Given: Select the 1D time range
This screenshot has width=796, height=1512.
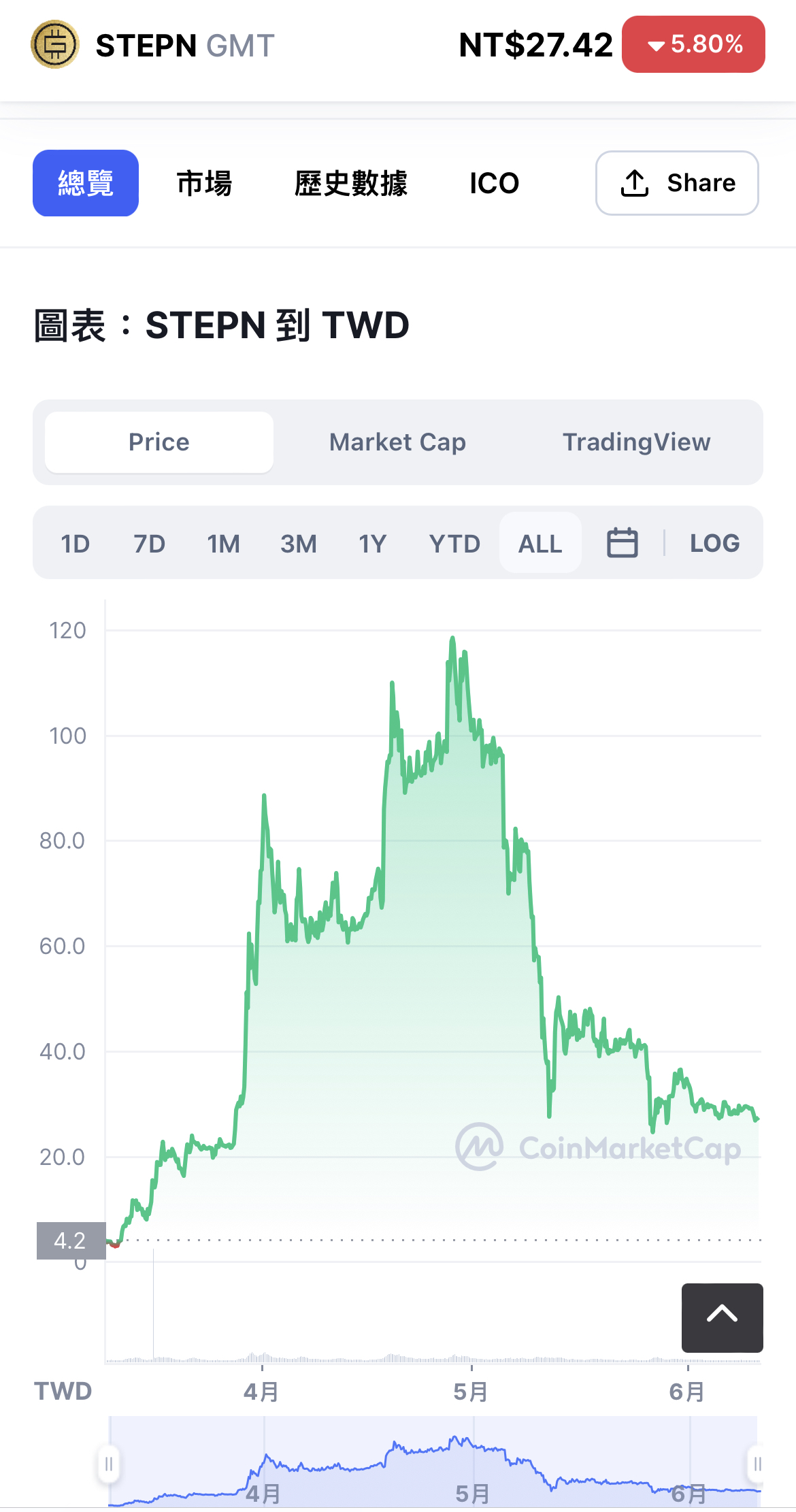Looking at the screenshot, I should pyautogui.click(x=76, y=543).
